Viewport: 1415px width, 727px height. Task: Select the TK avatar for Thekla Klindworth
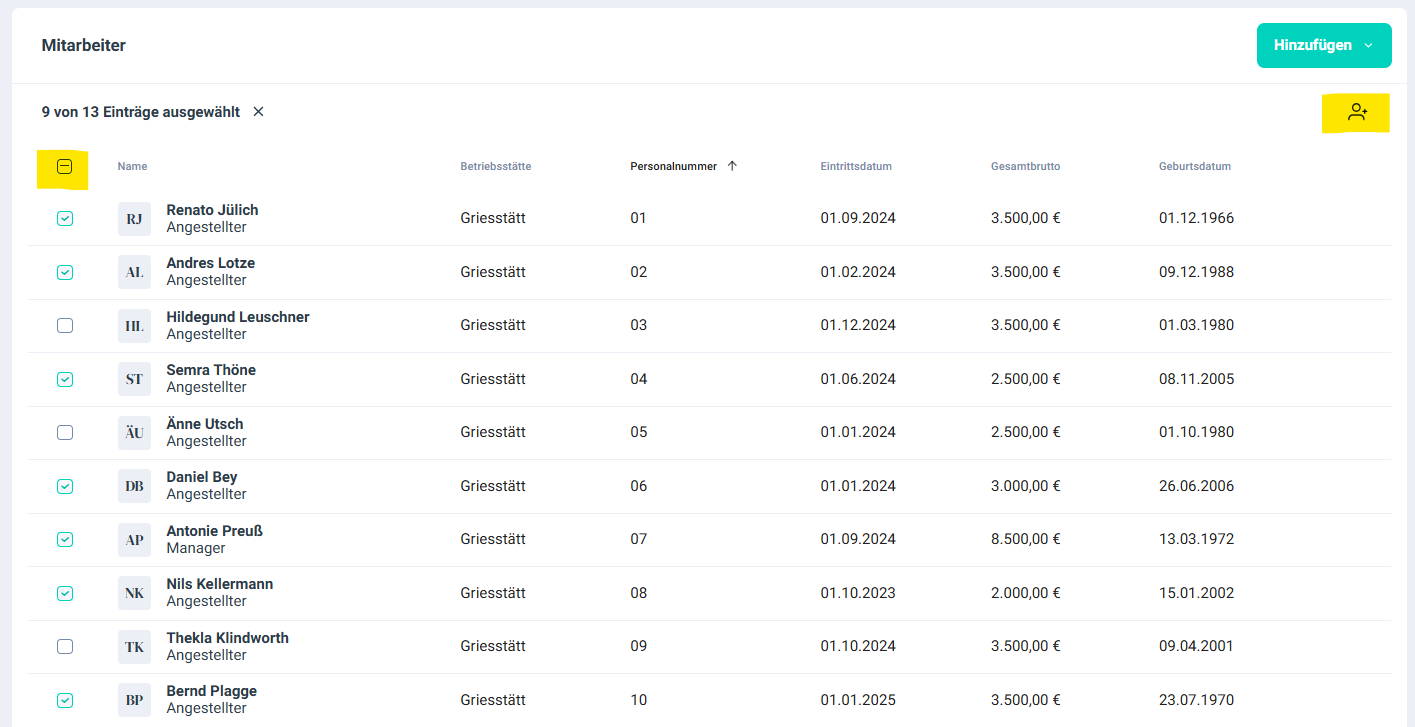click(x=134, y=647)
